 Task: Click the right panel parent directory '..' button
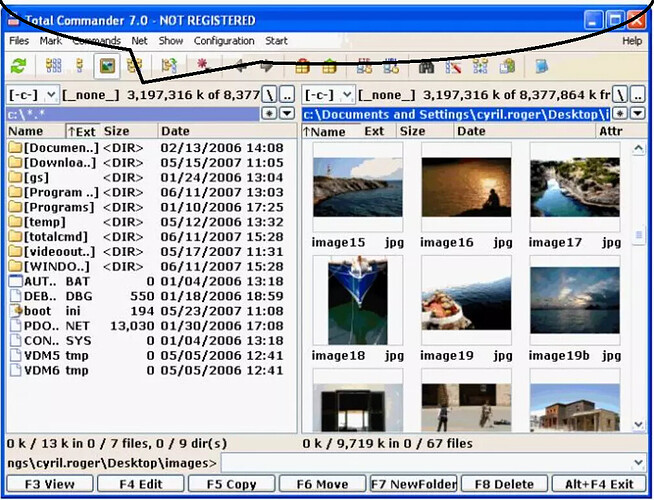tap(640, 94)
